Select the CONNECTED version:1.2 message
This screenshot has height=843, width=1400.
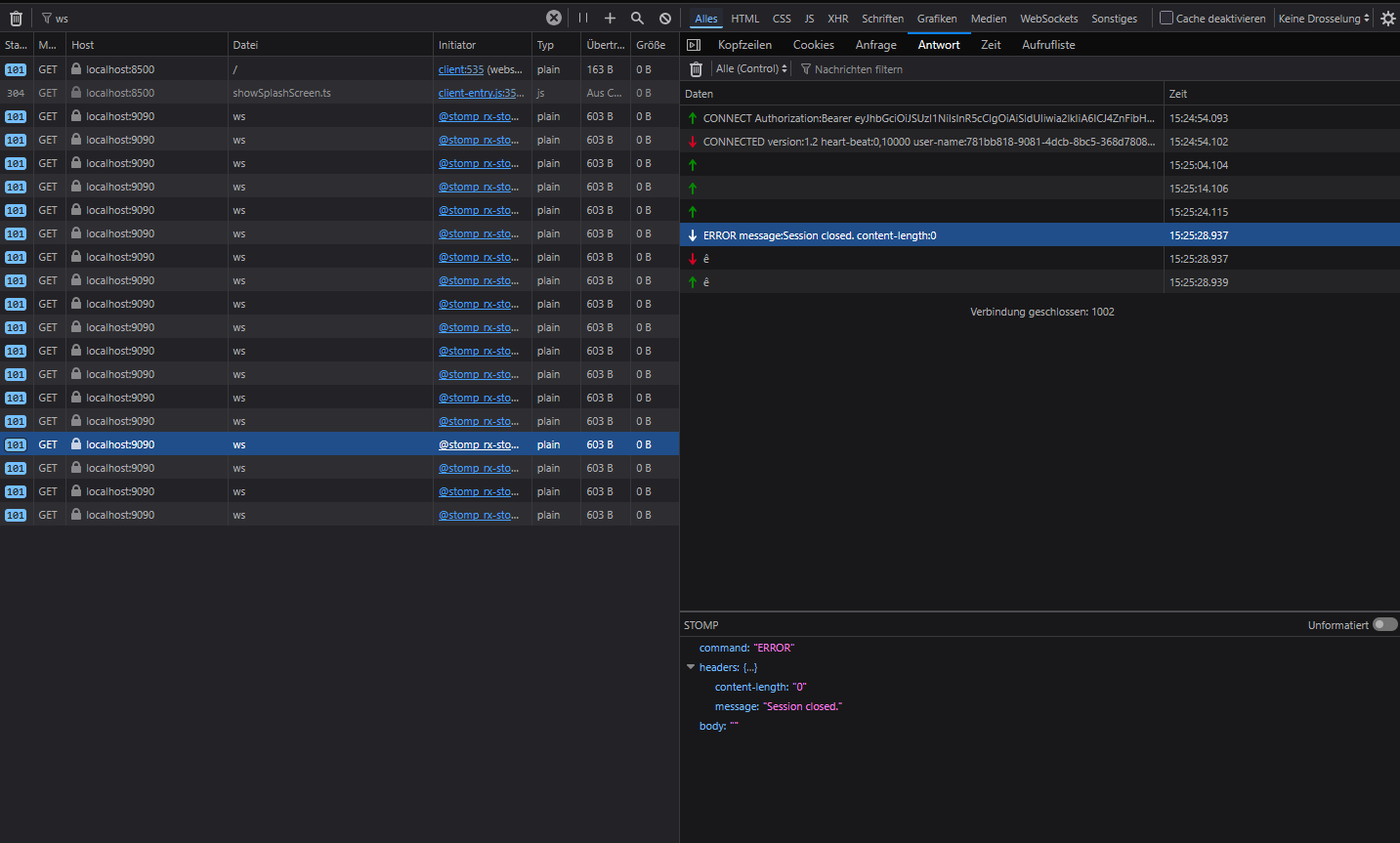[1039, 142]
